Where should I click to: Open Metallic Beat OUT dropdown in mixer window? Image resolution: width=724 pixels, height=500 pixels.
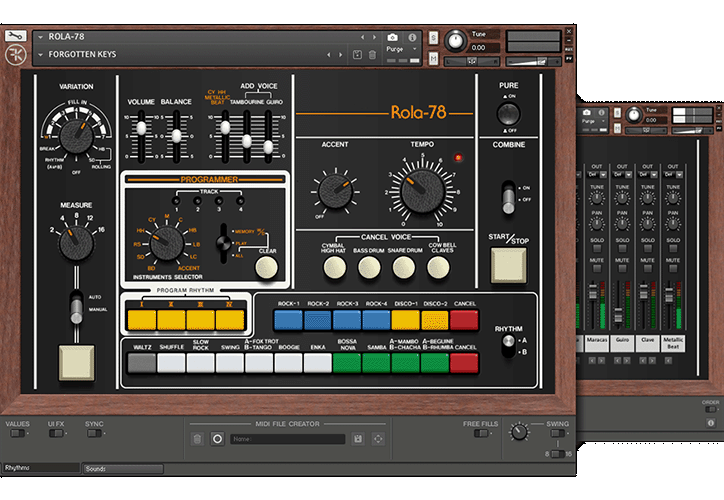673,175
